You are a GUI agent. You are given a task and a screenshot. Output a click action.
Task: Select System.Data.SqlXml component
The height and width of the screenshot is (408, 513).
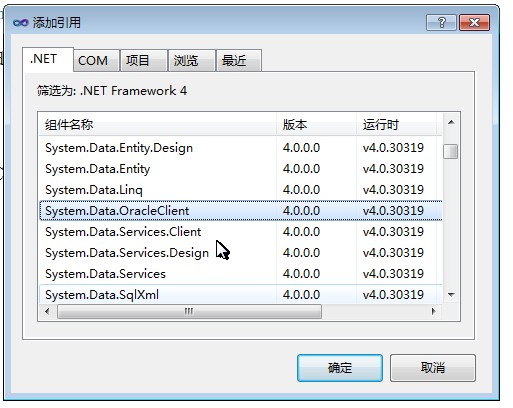click(x=241, y=294)
